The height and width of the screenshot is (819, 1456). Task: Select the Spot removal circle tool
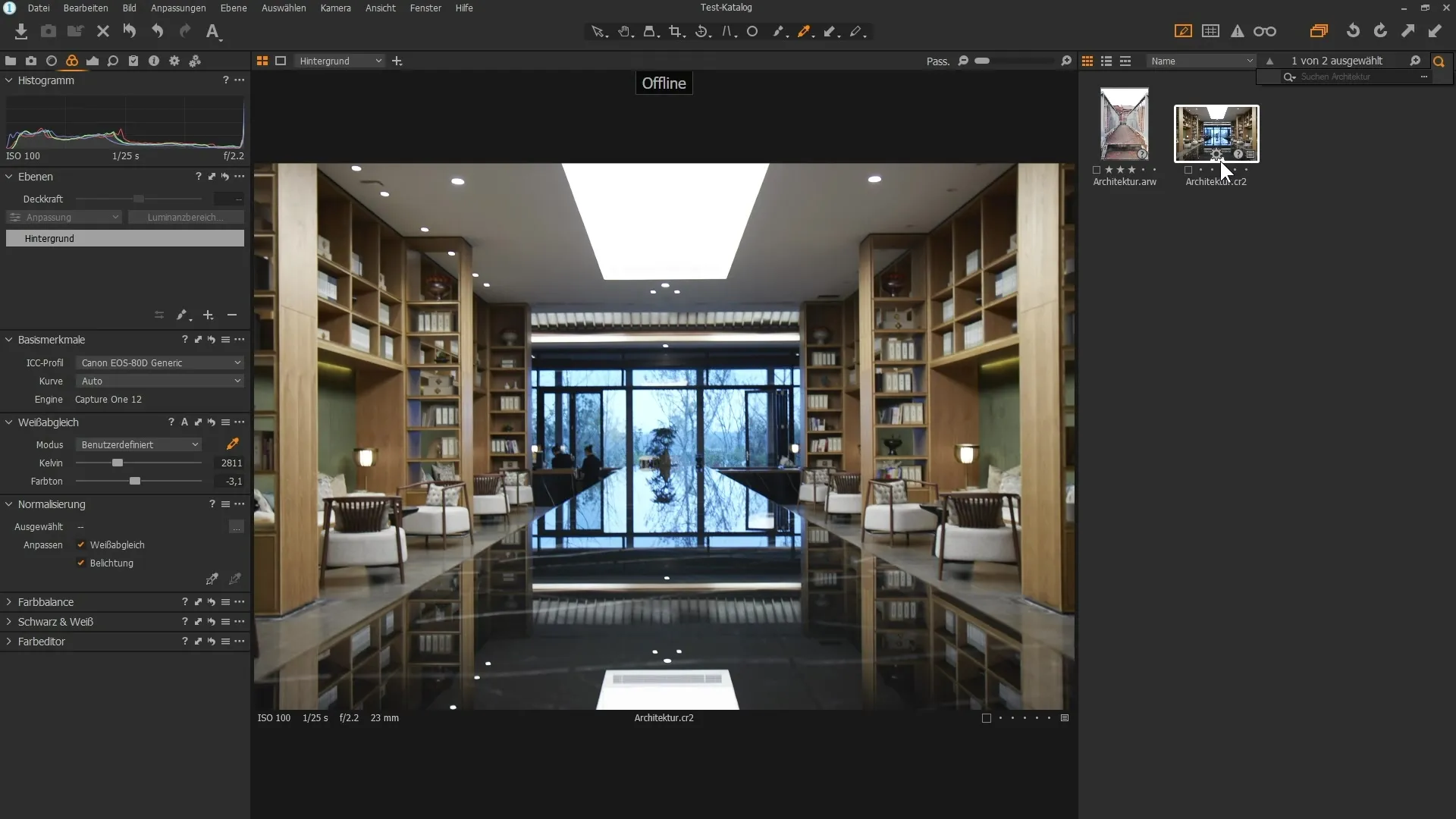(752, 32)
